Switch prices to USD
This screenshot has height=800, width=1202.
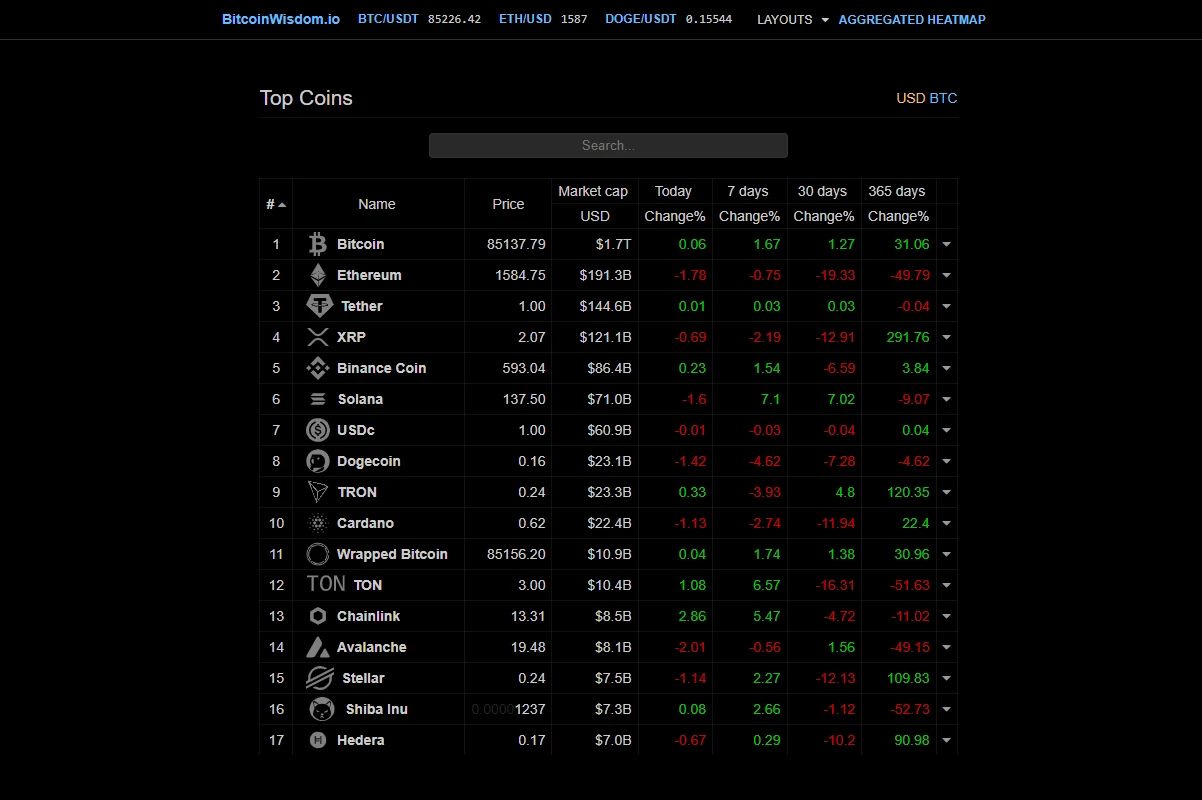click(x=910, y=98)
